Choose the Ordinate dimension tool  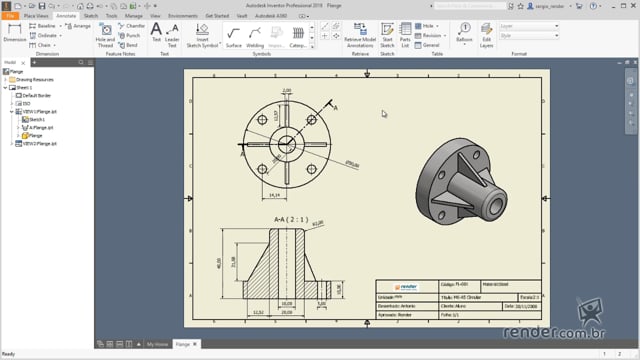[43, 36]
